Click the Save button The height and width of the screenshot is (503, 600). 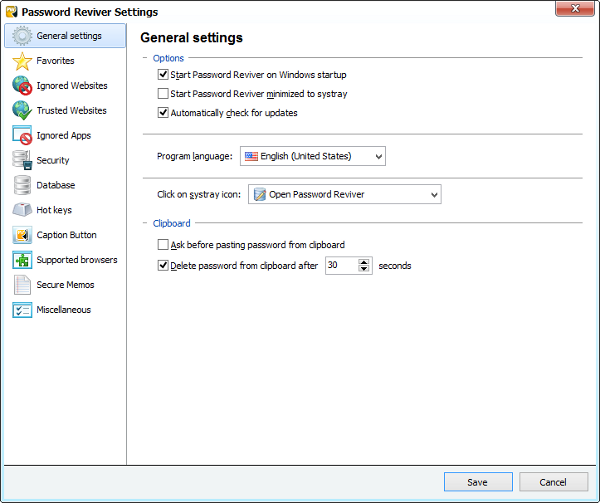(x=478, y=482)
